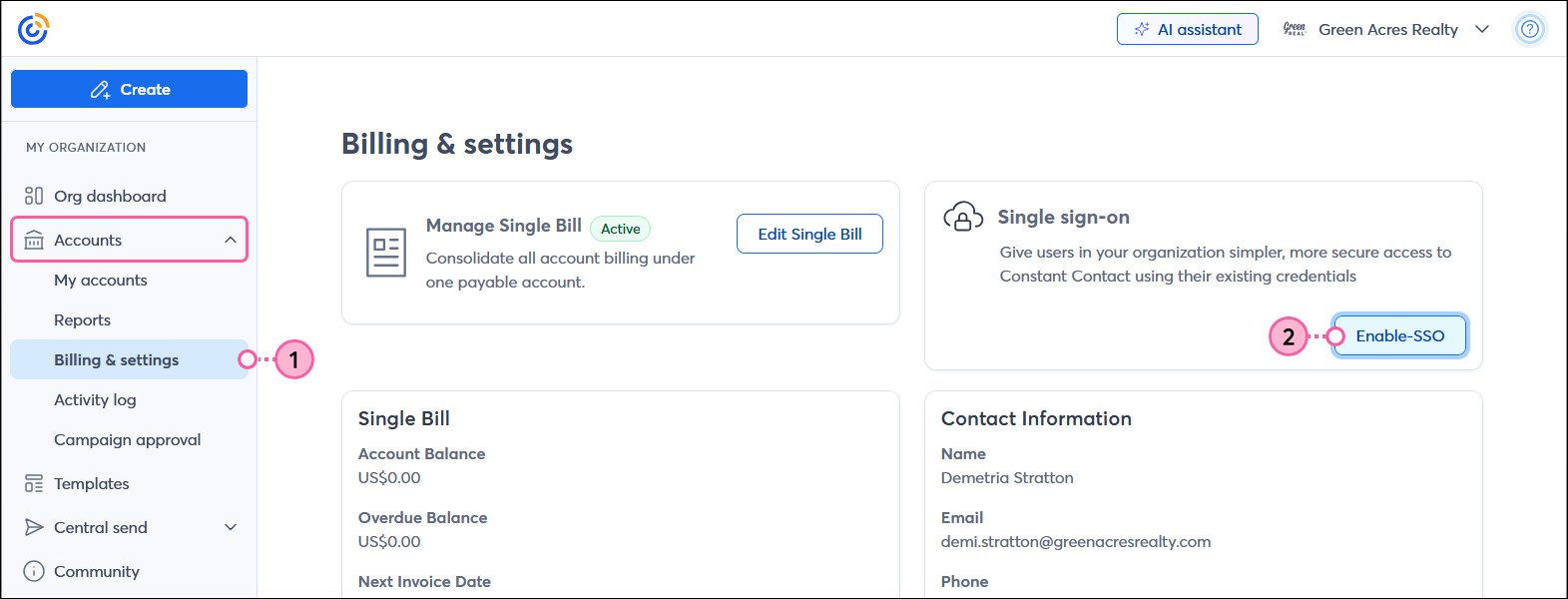Open the help question mark icon

point(1529,29)
